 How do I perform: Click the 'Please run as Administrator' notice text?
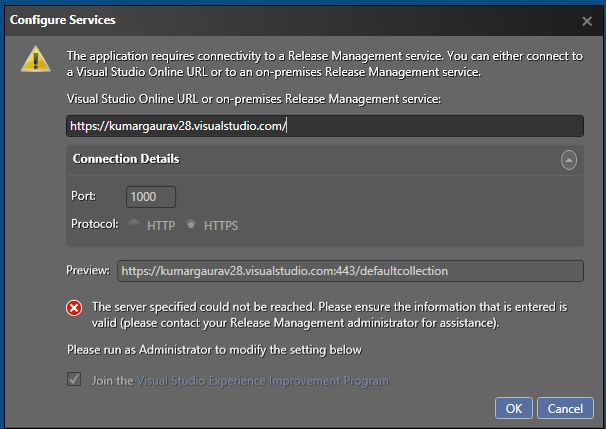[214, 350]
